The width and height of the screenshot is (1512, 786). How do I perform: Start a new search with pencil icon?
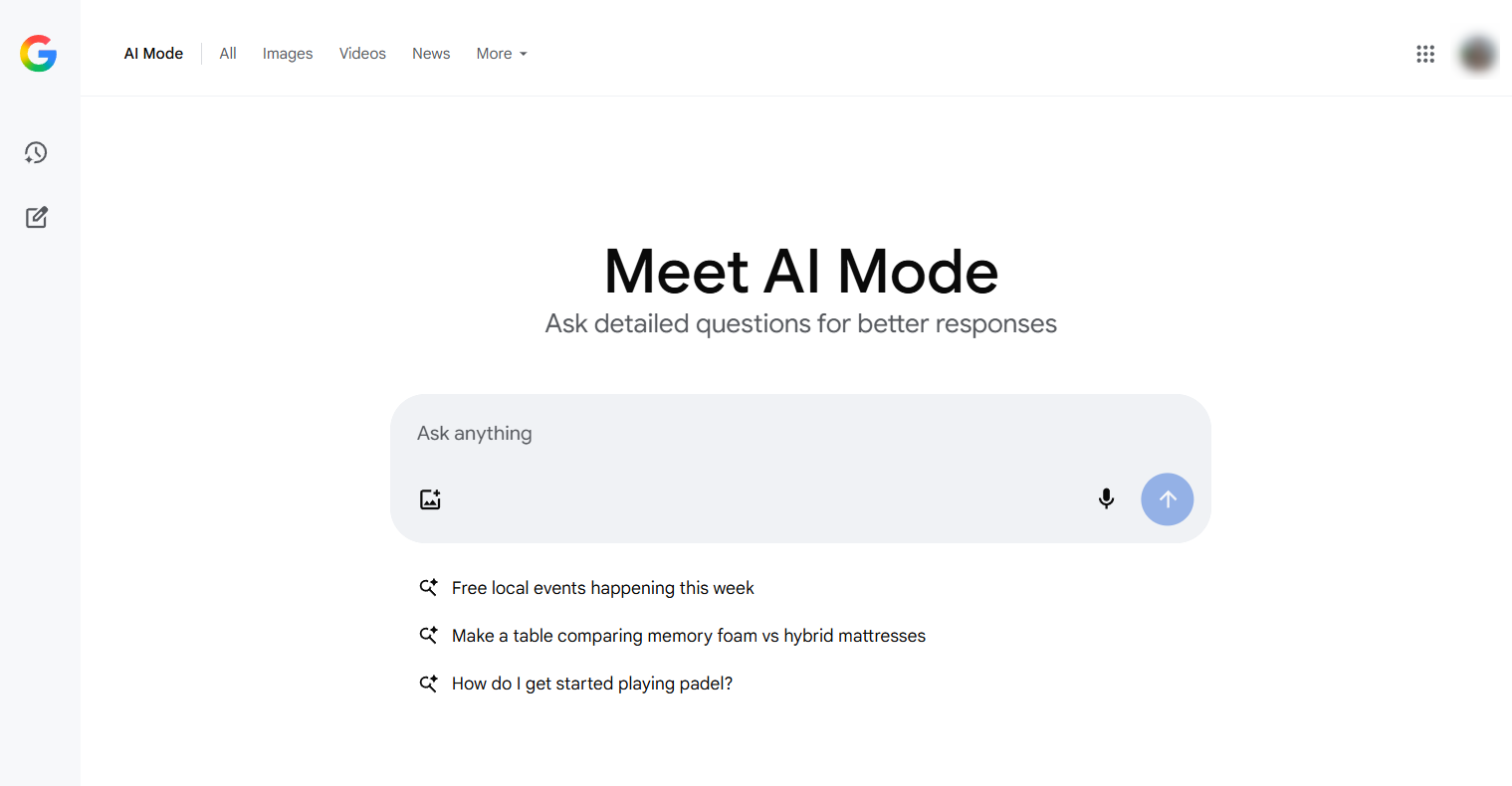[37, 217]
